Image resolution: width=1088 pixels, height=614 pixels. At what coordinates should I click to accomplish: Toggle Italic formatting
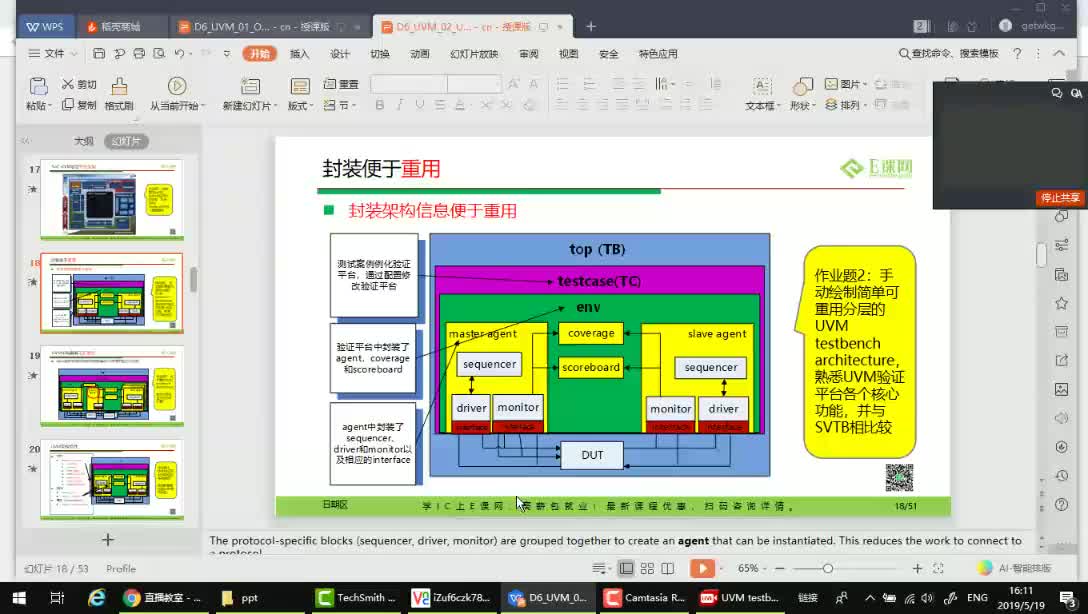tap(400, 105)
